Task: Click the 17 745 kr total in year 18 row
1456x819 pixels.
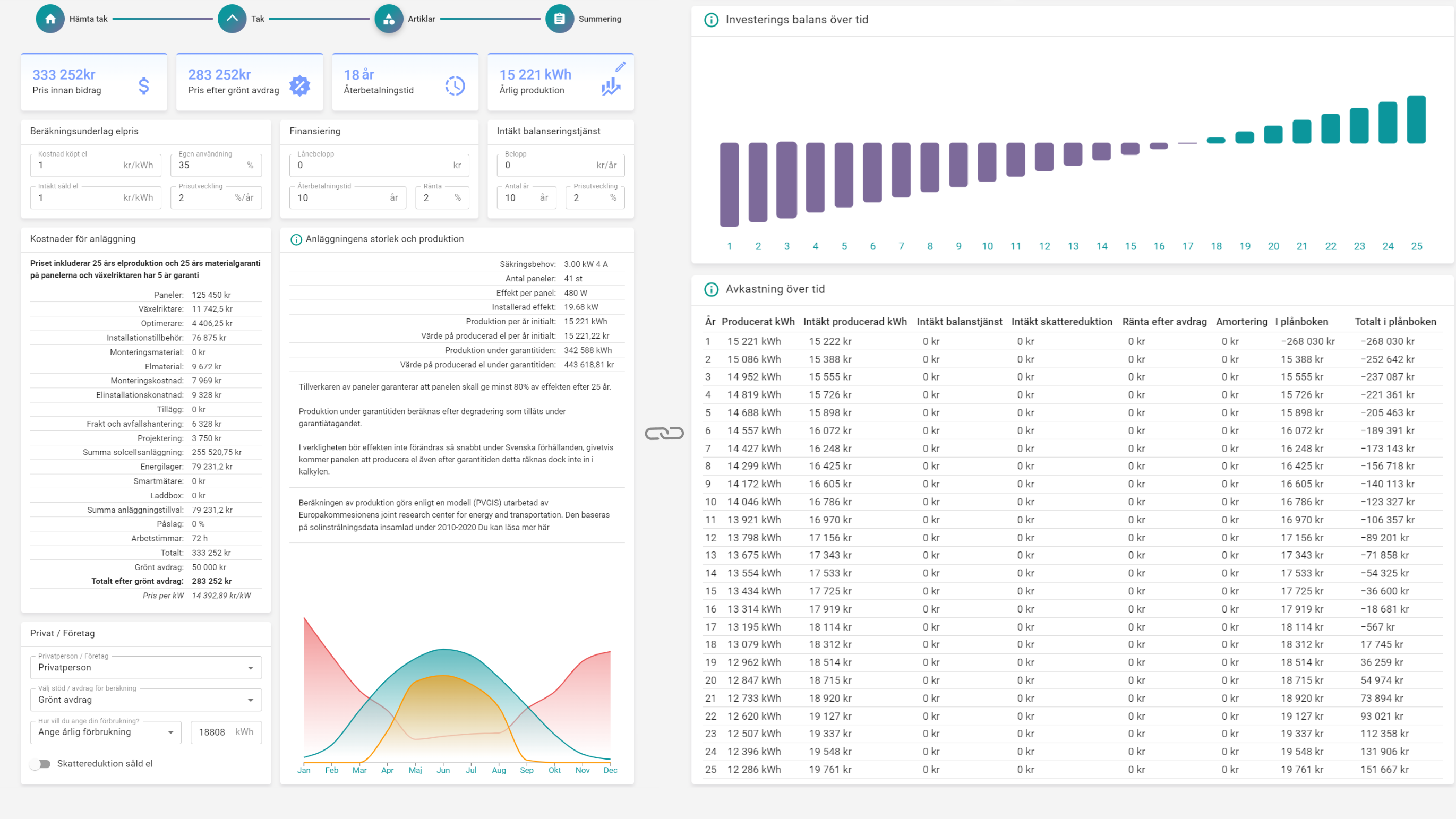Action: pyautogui.click(x=1381, y=644)
